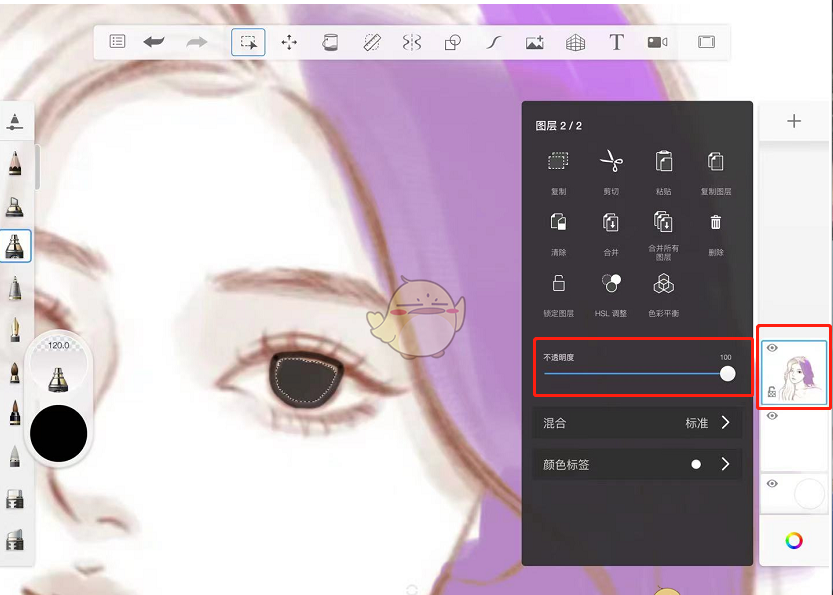The image size is (833, 595).
Task: Open the color wheel editor icon
Action: [794, 541]
